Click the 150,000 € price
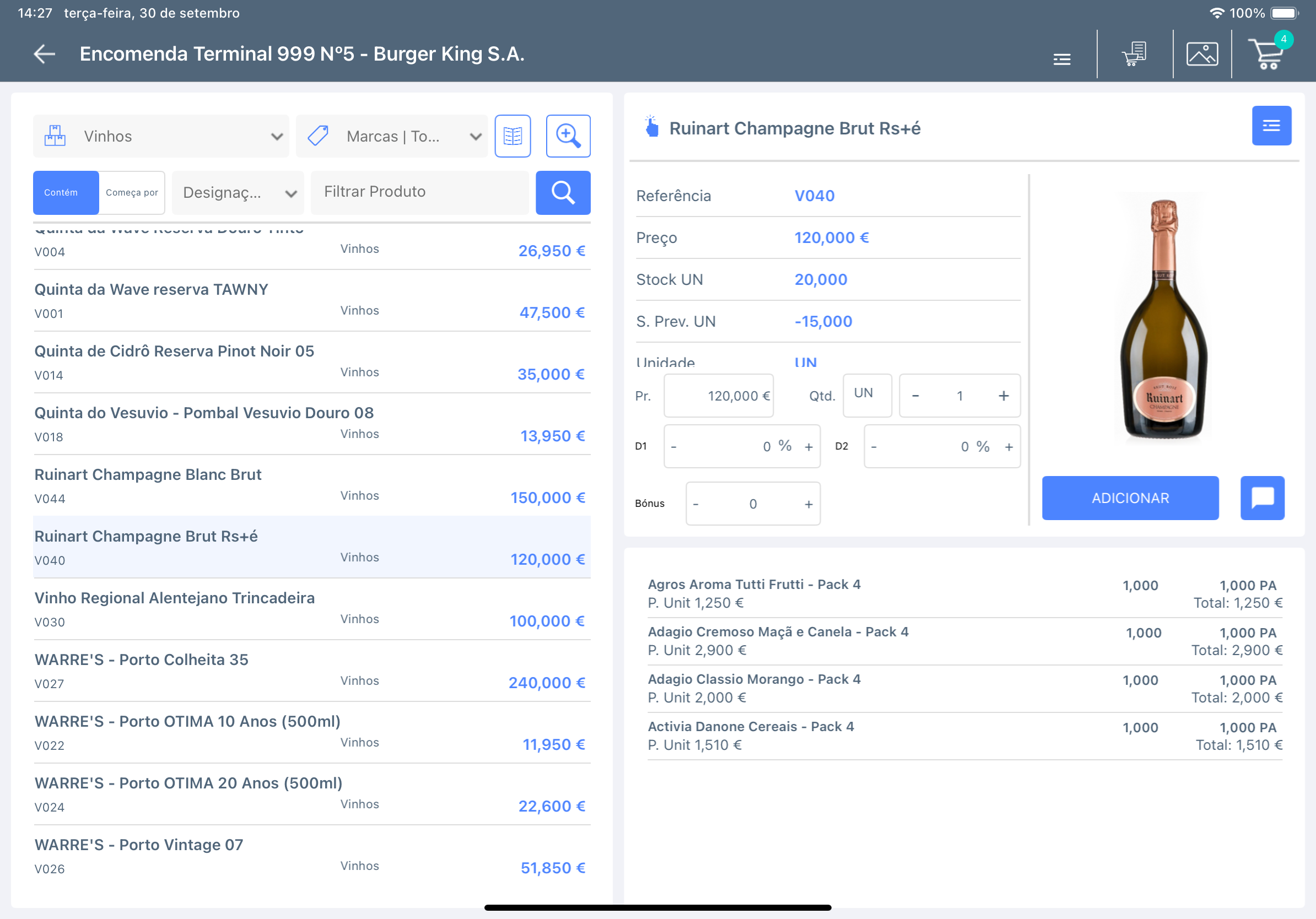The height and width of the screenshot is (919, 1316). [547, 498]
